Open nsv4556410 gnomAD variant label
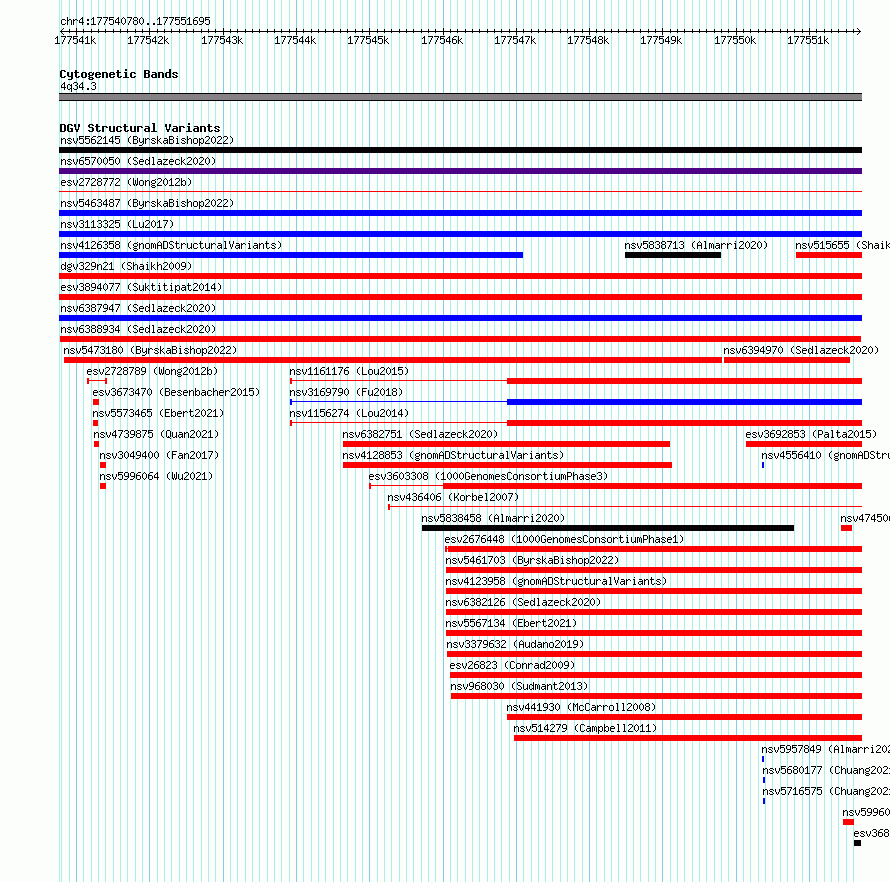The height and width of the screenshot is (882, 890). (x=825, y=455)
